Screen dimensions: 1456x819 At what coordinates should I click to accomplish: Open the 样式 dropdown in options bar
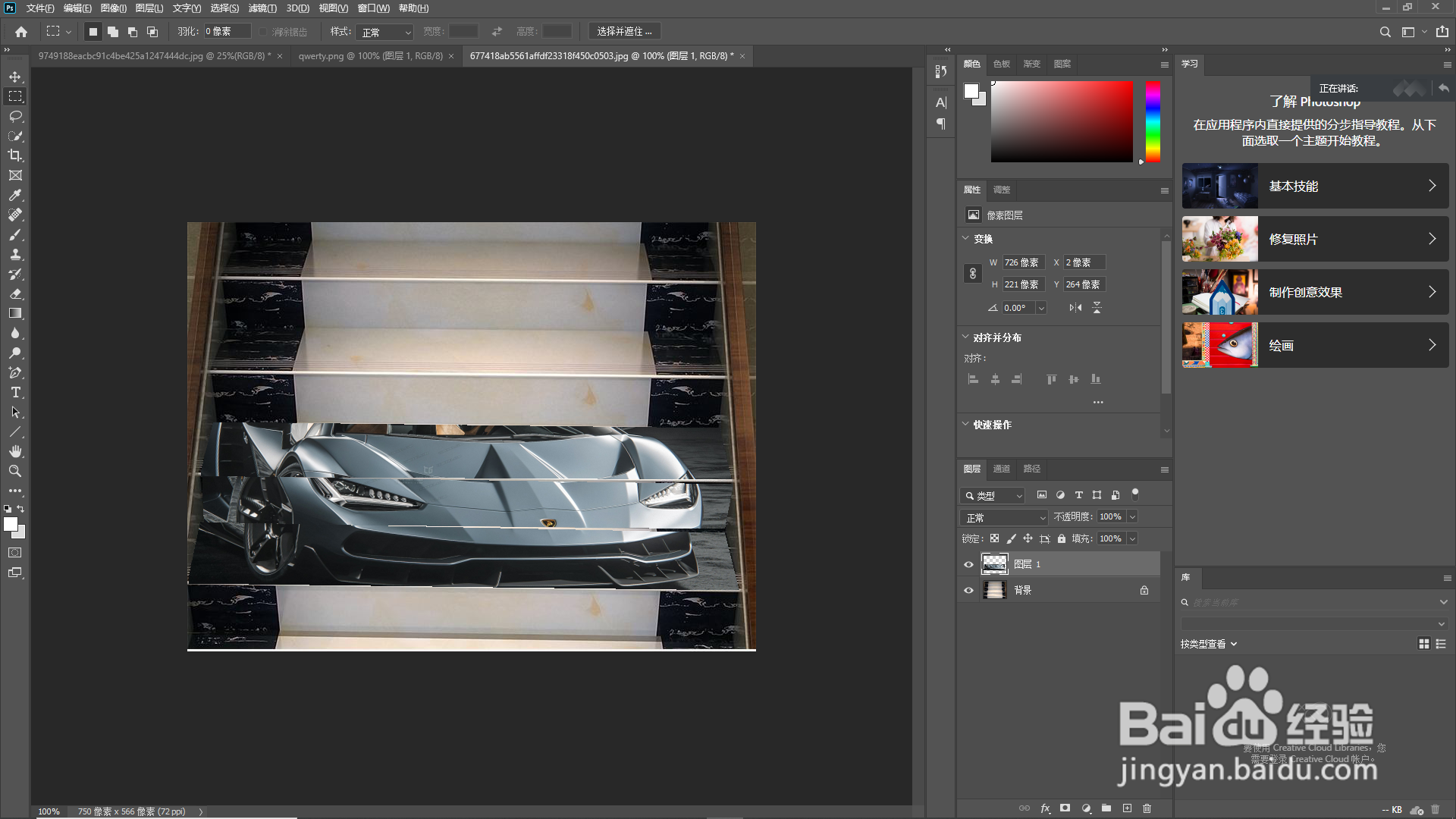[386, 32]
